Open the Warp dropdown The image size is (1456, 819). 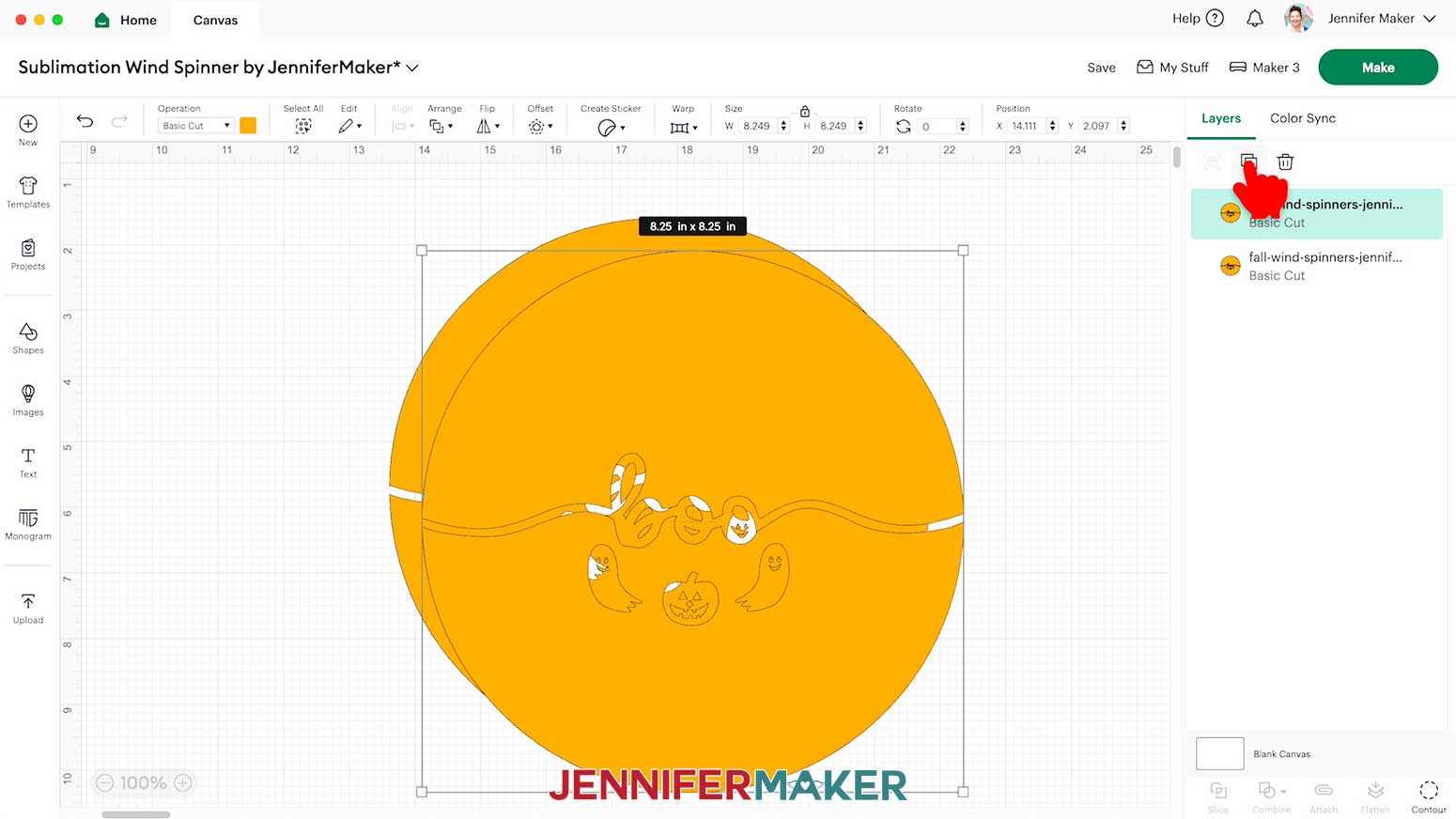[x=683, y=127]
